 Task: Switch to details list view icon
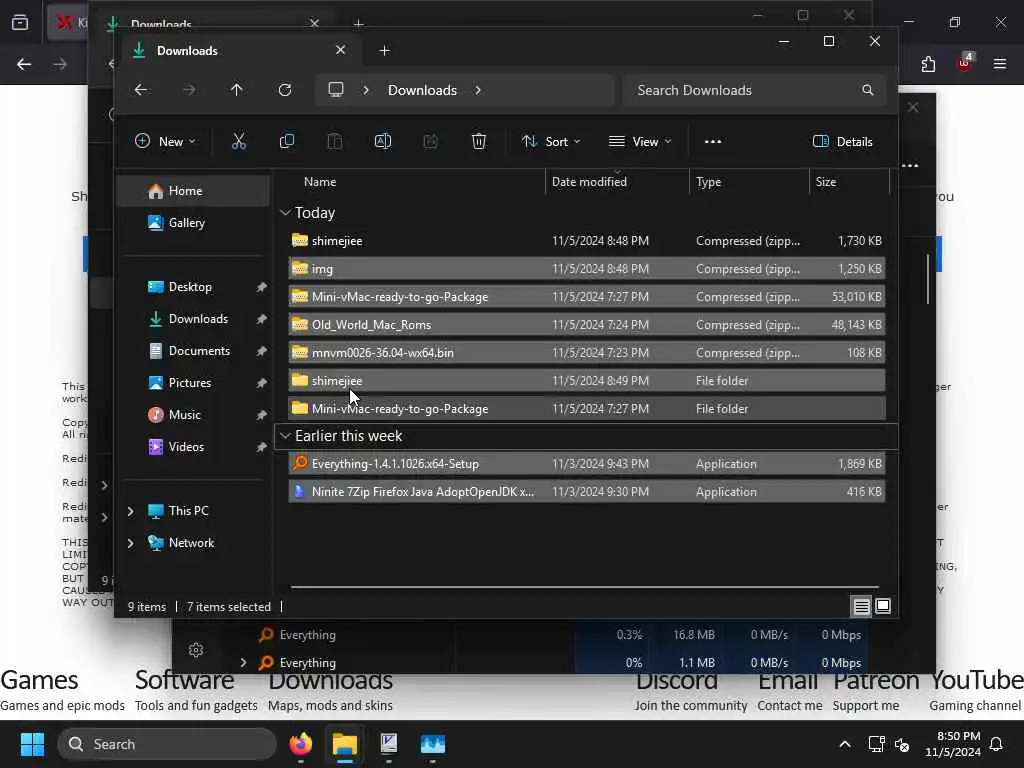(x=861, y=607)
